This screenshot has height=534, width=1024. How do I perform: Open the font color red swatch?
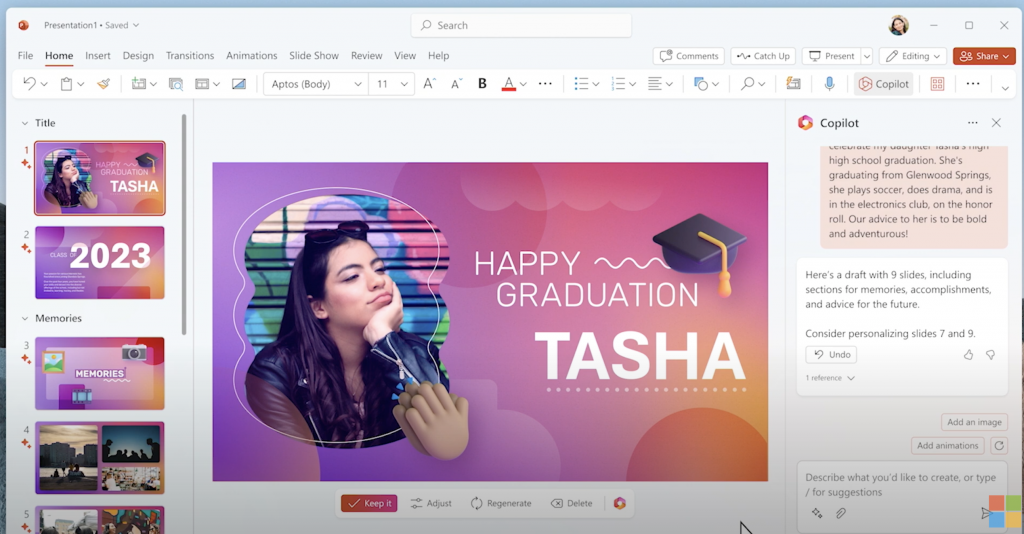(508, 84)
